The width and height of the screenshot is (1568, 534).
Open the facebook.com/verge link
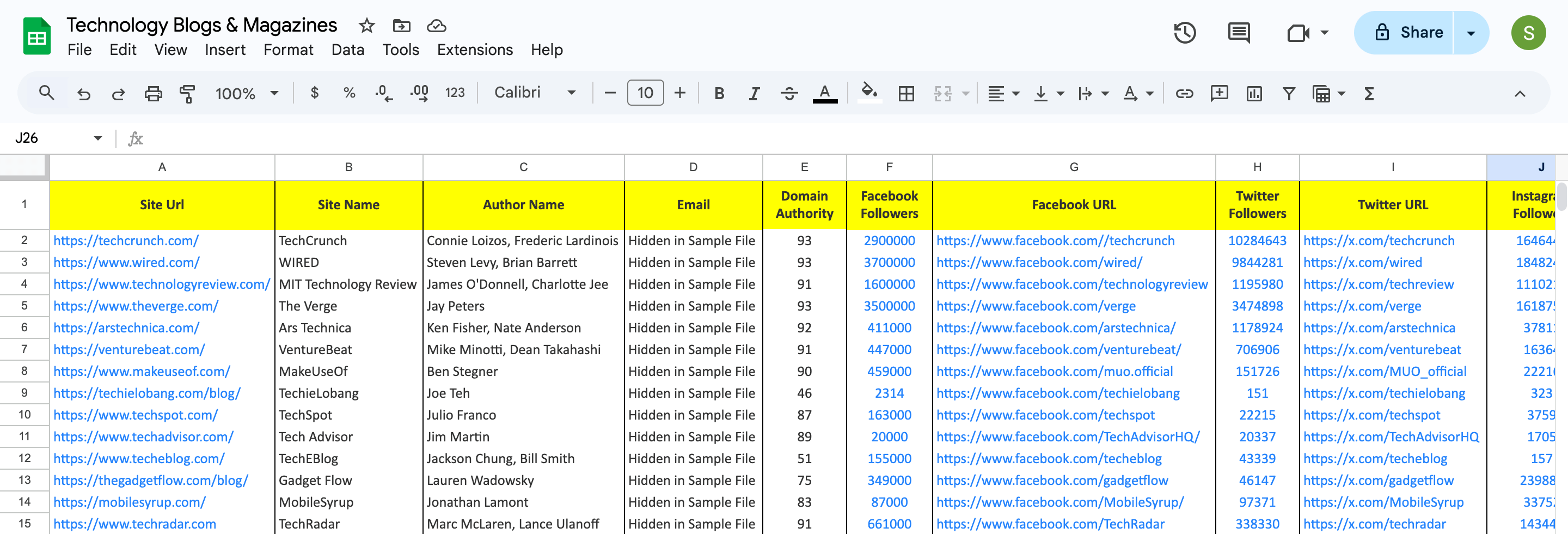click(x=1036, y=306)
